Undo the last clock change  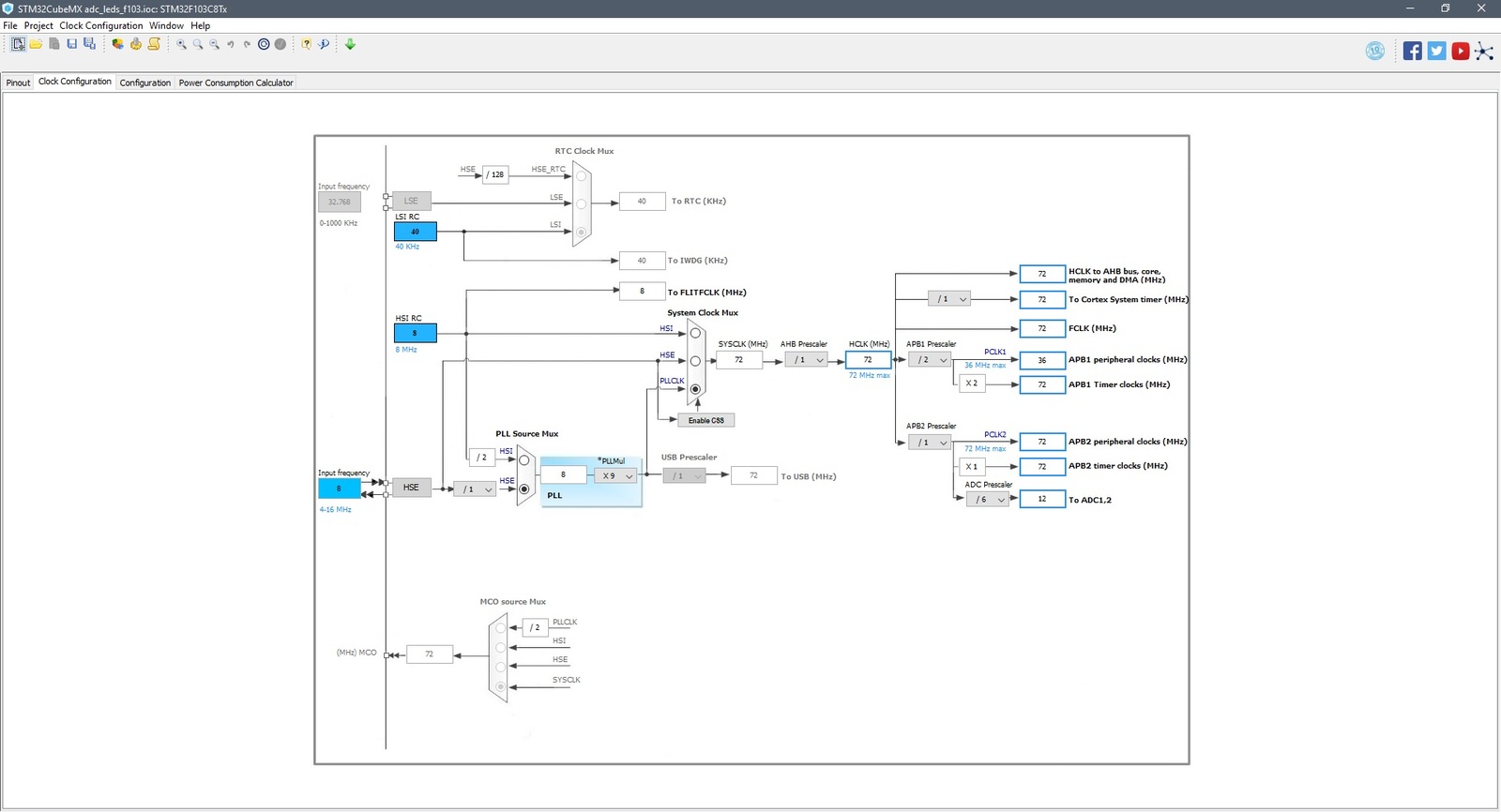[231, 44]
